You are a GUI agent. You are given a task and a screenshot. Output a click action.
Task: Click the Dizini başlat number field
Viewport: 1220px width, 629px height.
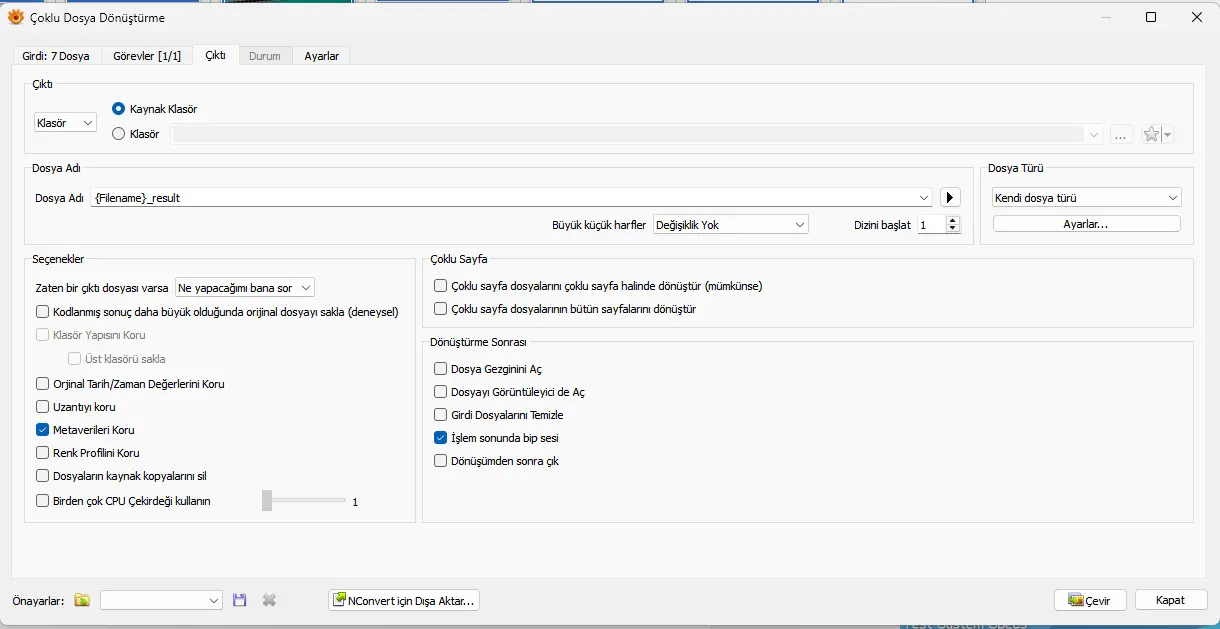[931, 225]
